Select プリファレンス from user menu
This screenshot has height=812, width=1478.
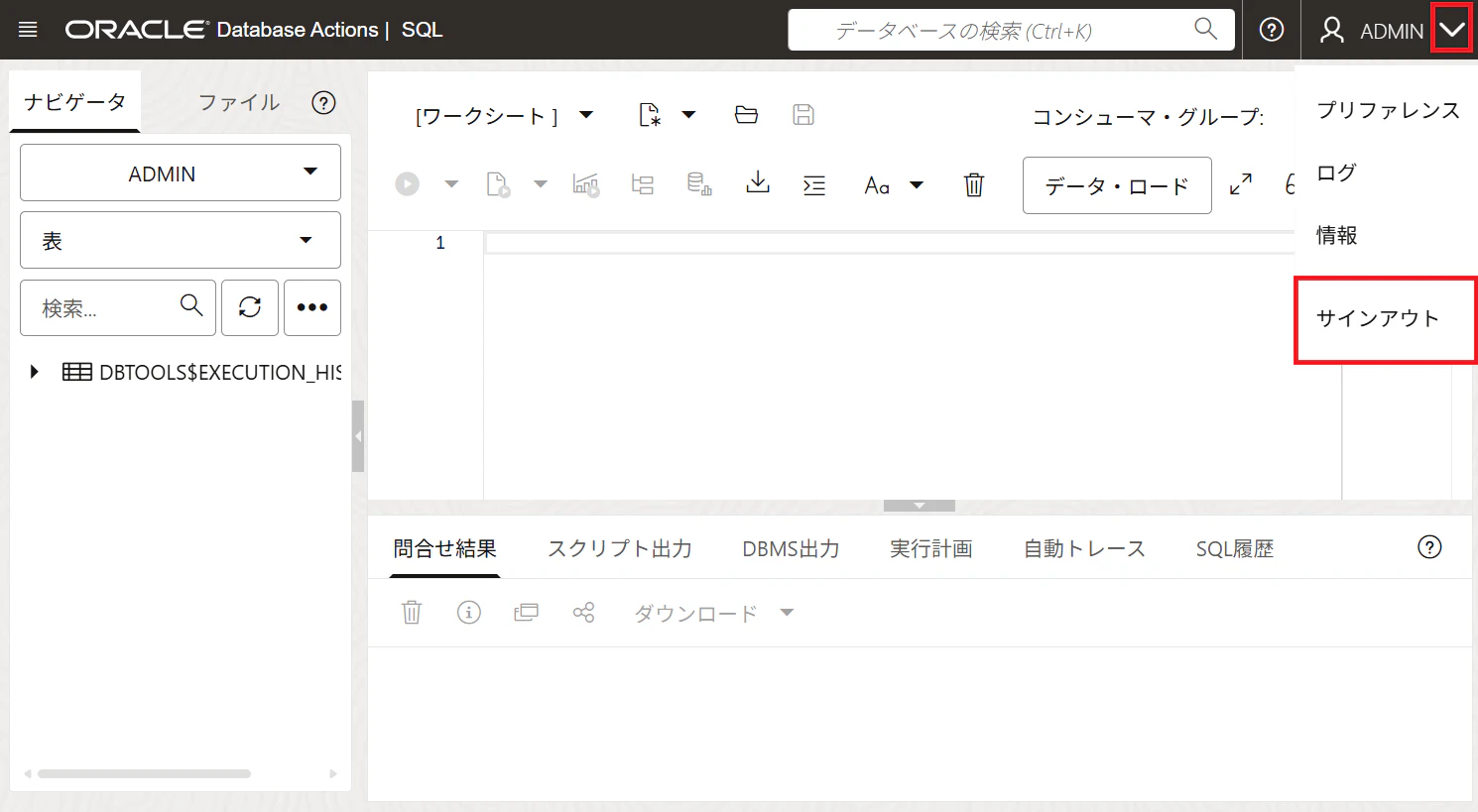pyautogui.click(x=1387, y=110)
